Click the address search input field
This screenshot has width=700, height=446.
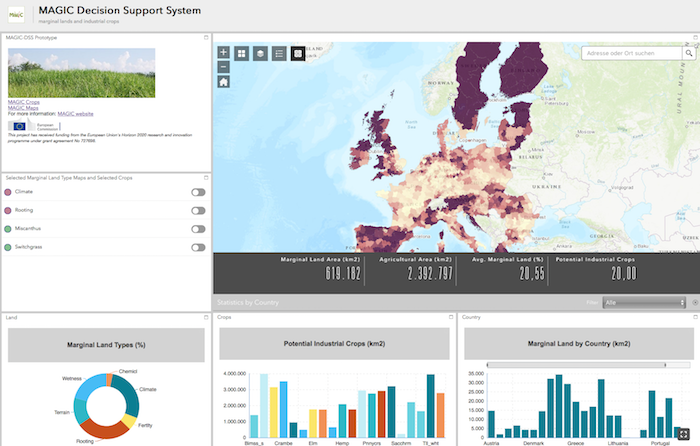625,53
